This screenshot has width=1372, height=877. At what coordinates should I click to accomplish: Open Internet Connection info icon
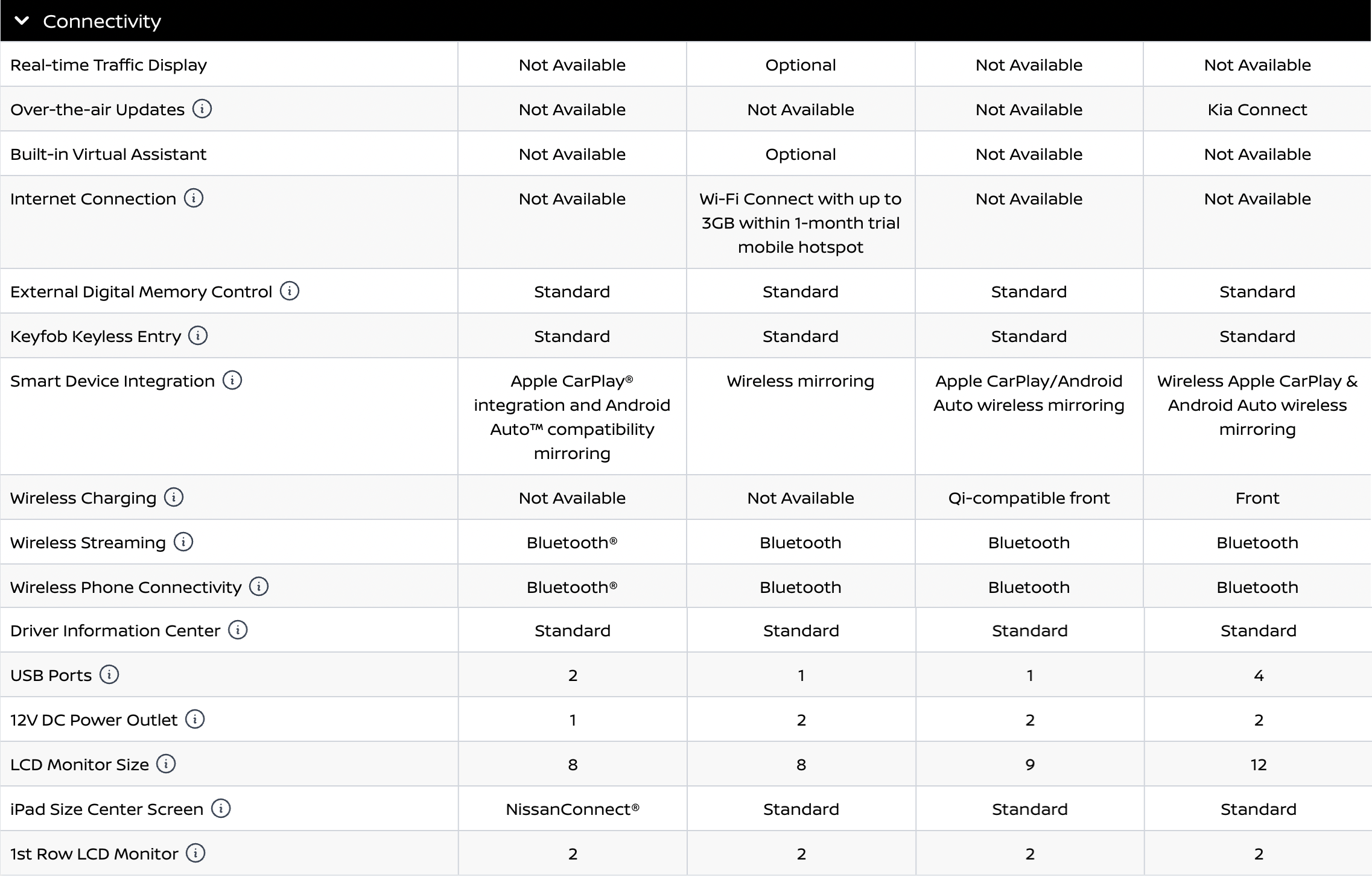pos(194,198)
